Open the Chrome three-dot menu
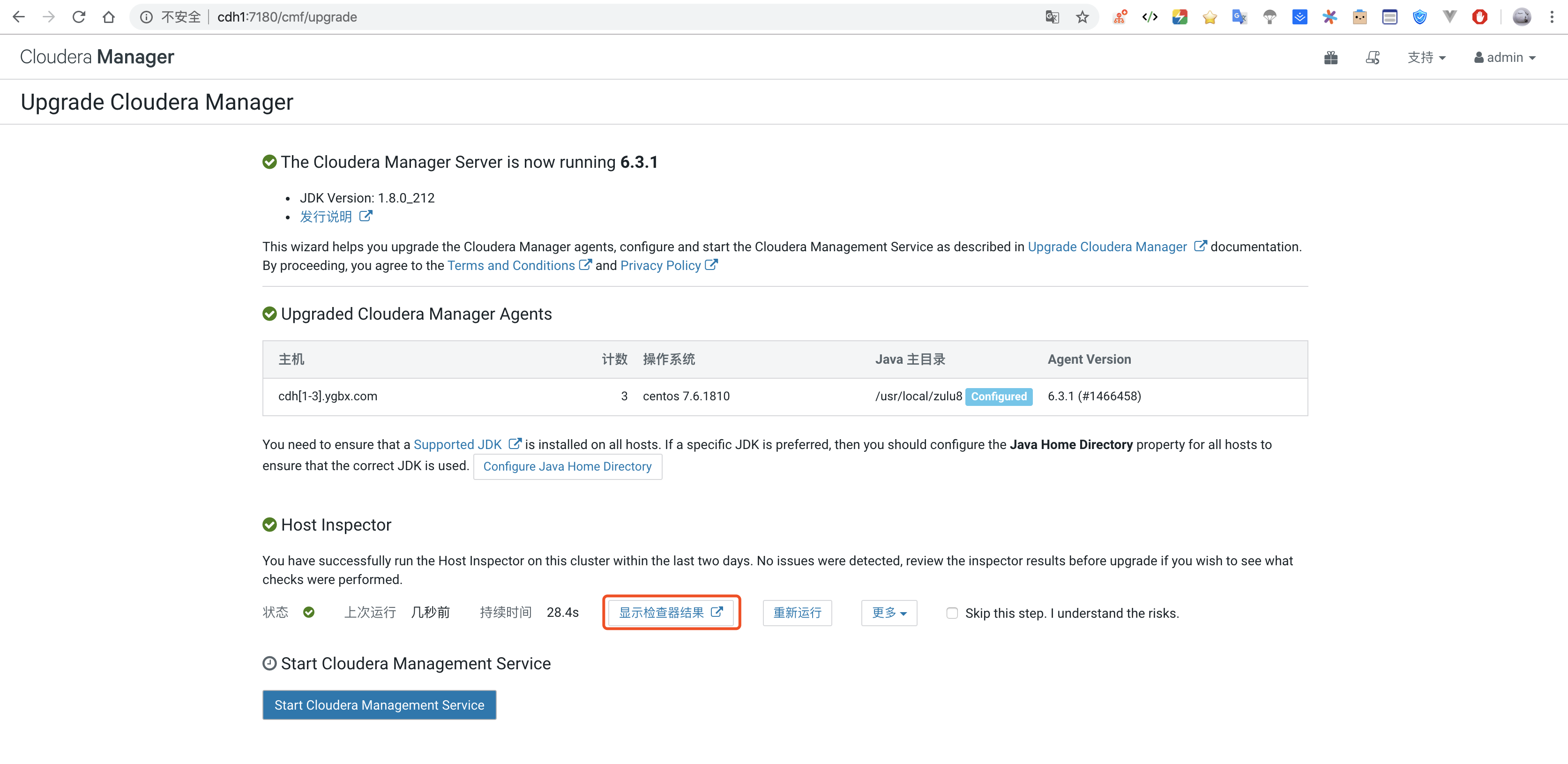The height and width of the screenshot is (764, 1568). (x=1552, y=17)
